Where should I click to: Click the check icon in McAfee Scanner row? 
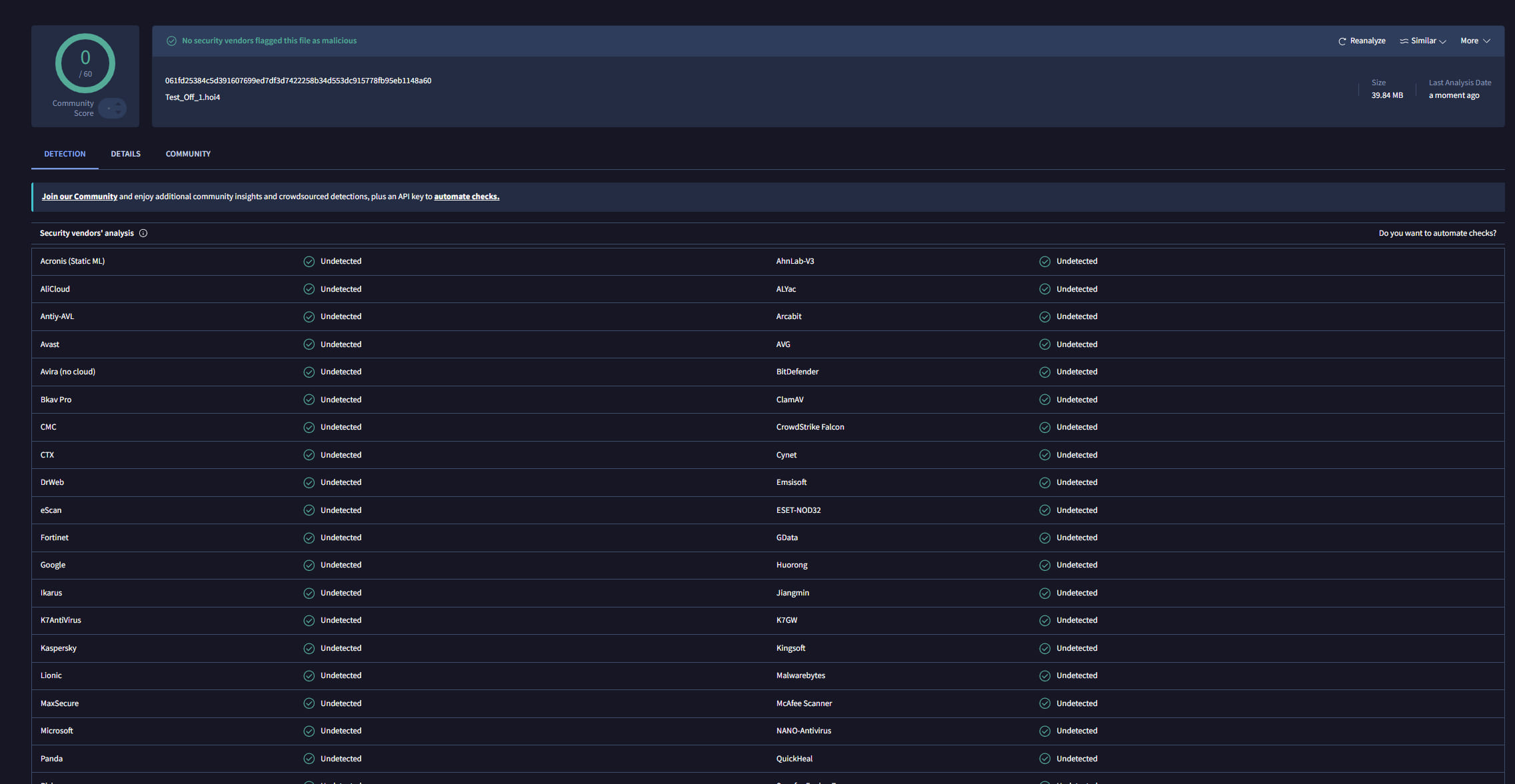[x=1044, y=703]
